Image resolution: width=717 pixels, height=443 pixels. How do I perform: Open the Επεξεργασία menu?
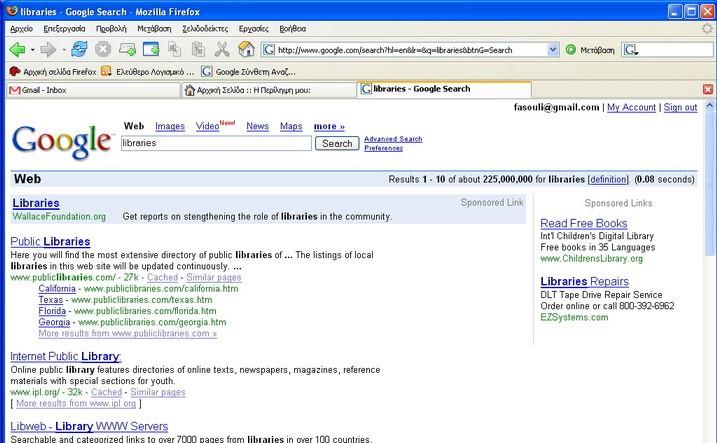point(64,28)
